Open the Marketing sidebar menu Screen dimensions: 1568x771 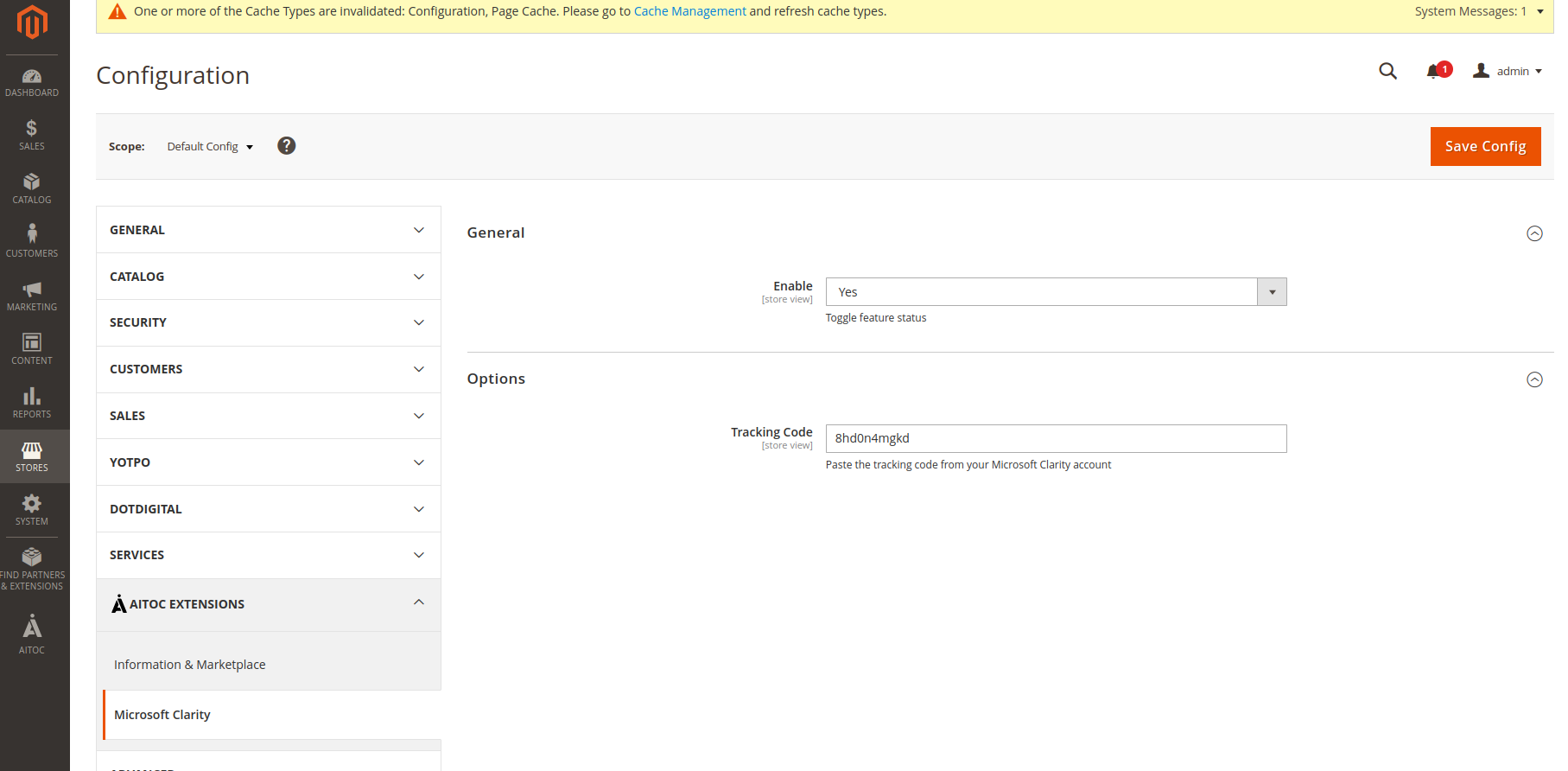[x=32, y=296]
